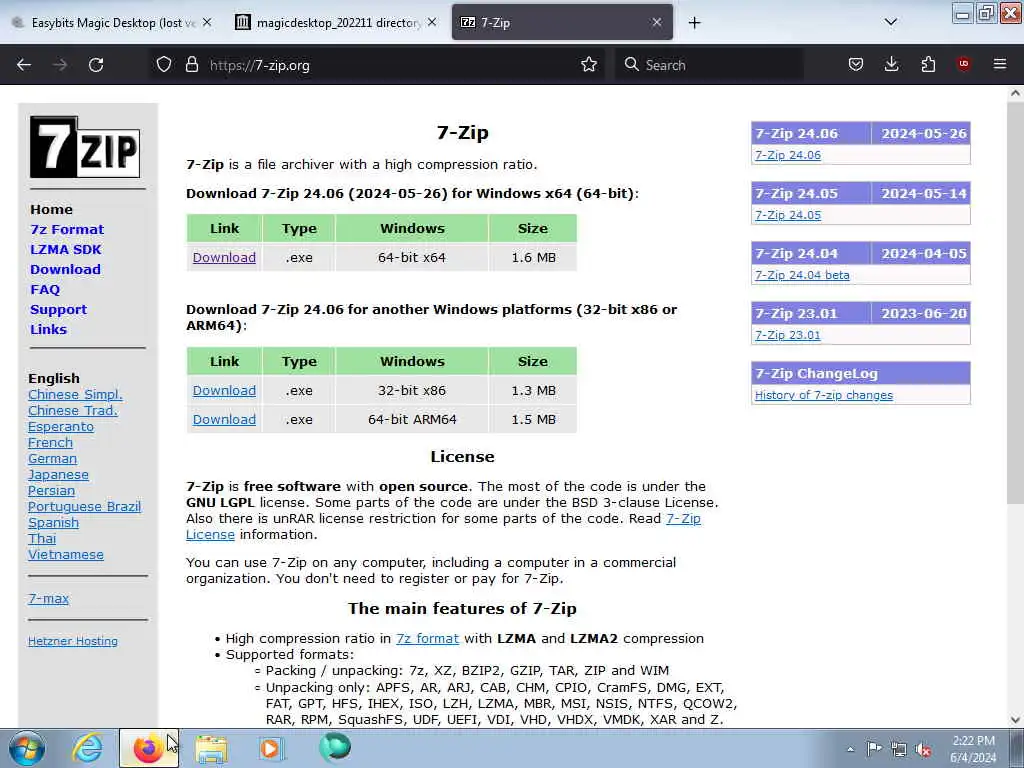Show hidden system tray icons arrow
The image size is (1024, 768).
[x=850, y=749]
